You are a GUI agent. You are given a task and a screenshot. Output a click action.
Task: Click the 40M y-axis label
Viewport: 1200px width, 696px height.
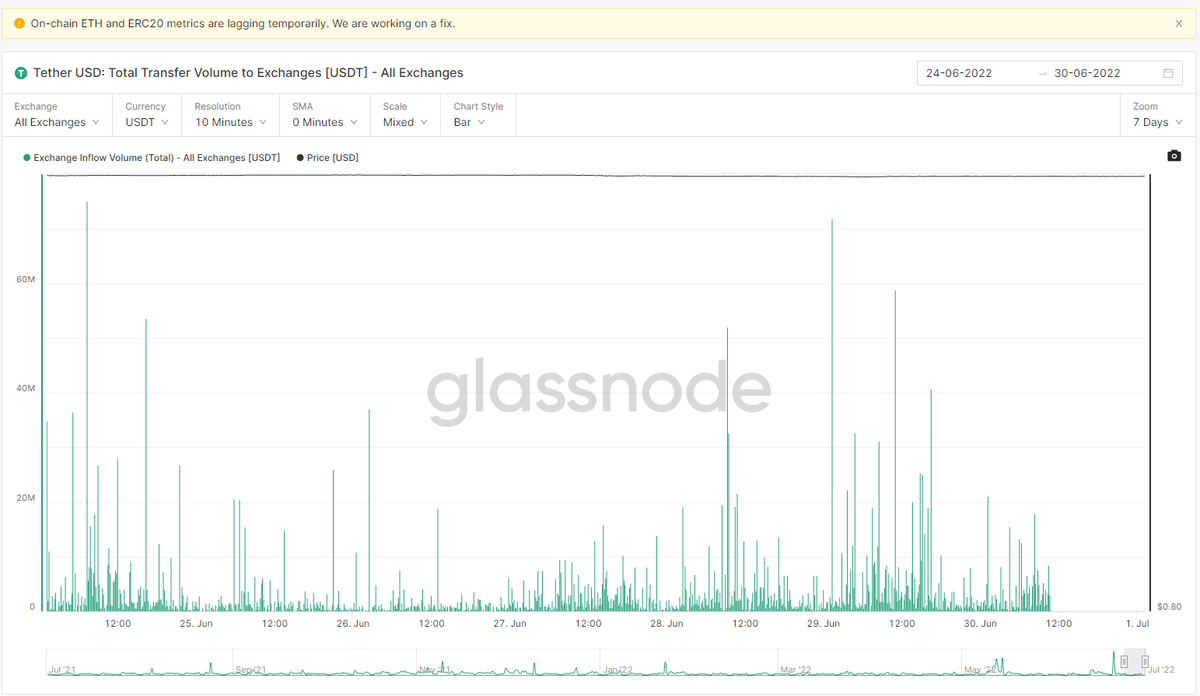point(26,388)
